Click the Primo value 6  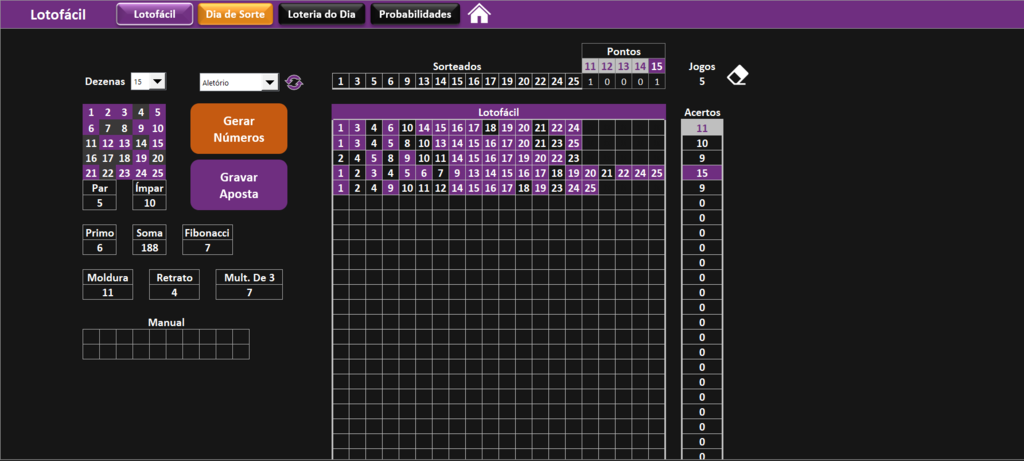click(x=100, y=247)
